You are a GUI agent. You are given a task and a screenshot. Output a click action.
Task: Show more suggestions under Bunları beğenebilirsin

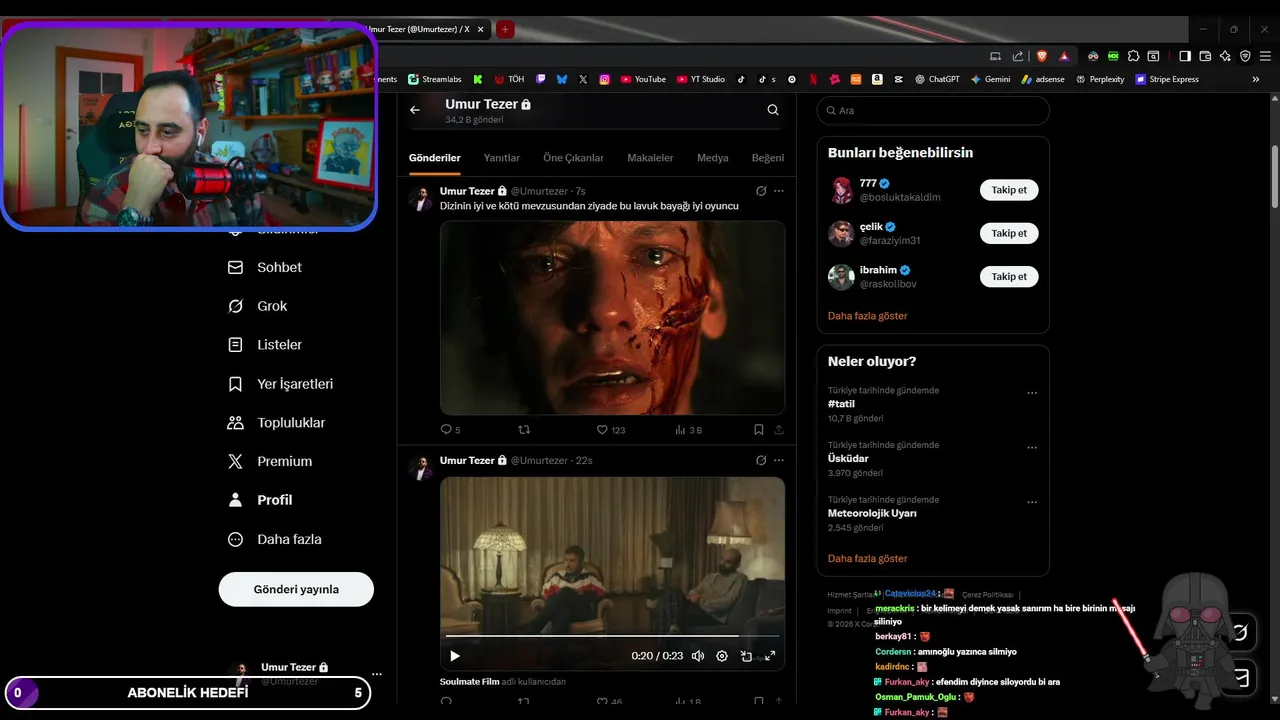(867, 316)
